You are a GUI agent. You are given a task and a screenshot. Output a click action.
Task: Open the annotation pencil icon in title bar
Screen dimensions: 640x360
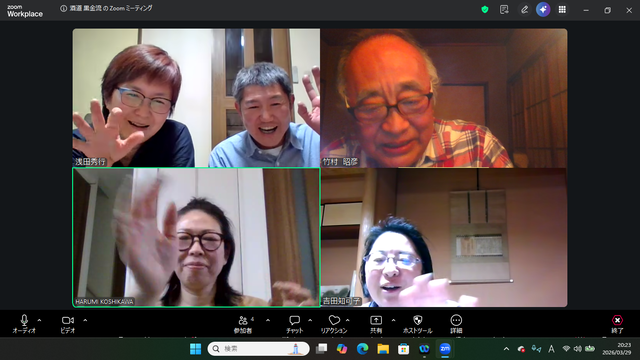524,9
